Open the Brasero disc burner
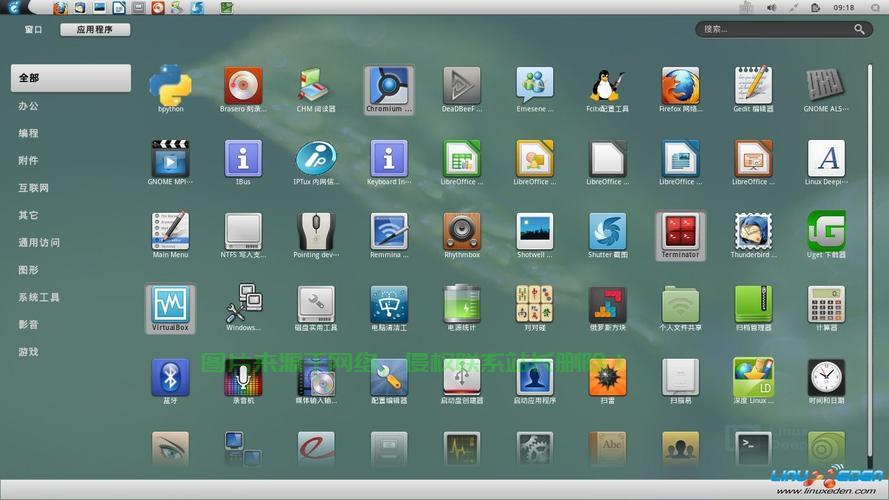The width and height of the screenshot is (889, 500). [243, 87]
